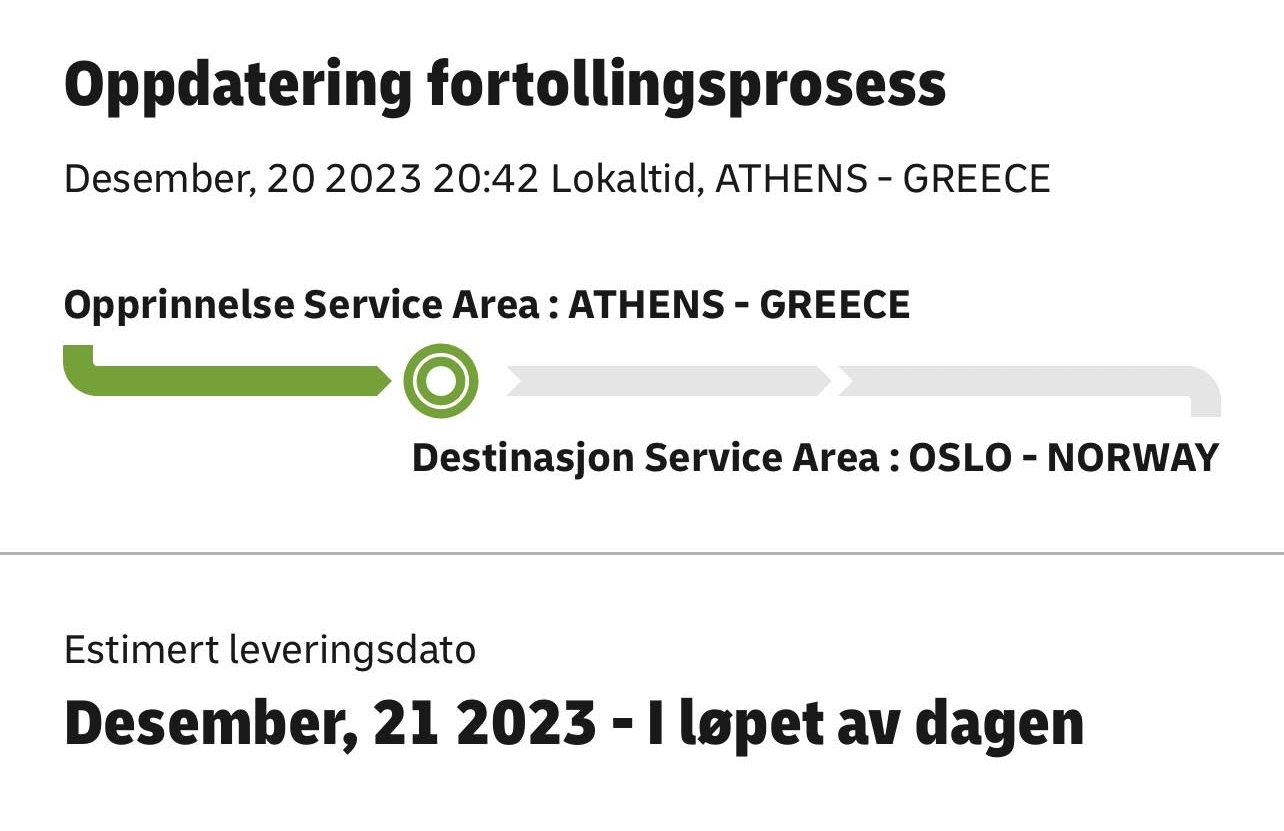Click the "Desember, 21 2023" delivery date
Viewport: 1284px width, 831px height.
point(330,723)
